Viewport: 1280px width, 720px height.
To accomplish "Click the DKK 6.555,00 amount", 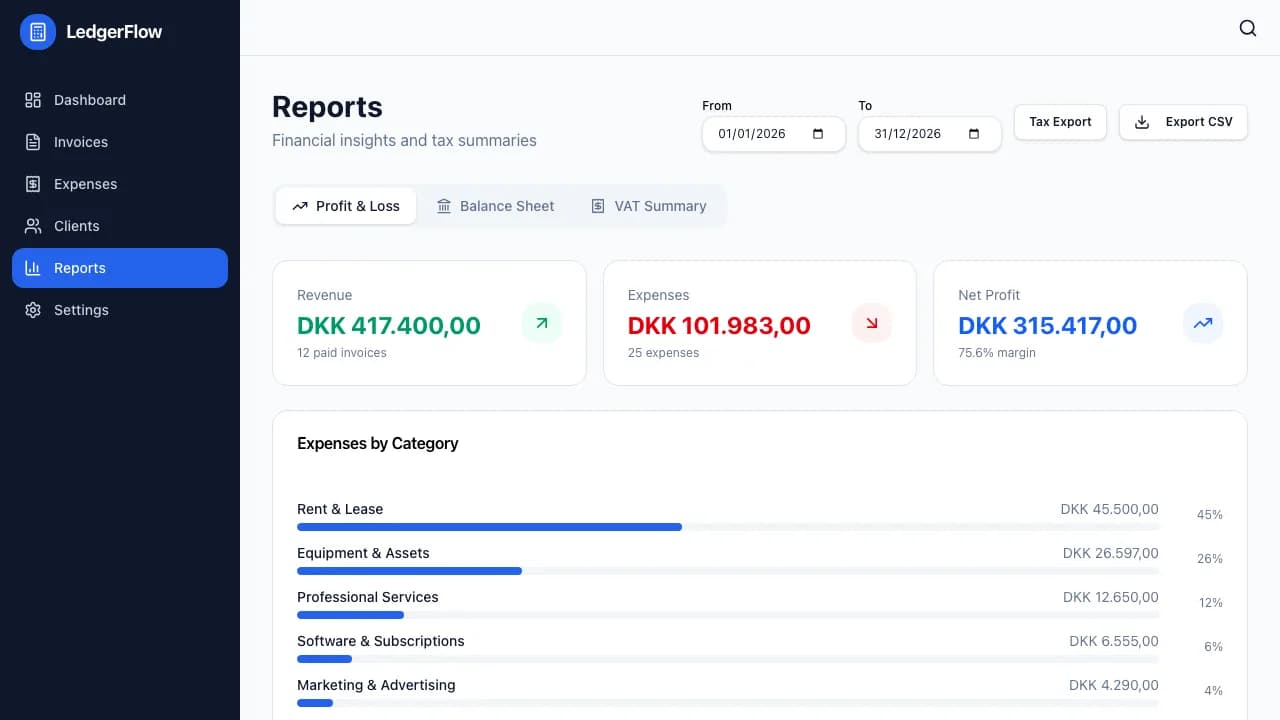I will (x=1114, y=641).
